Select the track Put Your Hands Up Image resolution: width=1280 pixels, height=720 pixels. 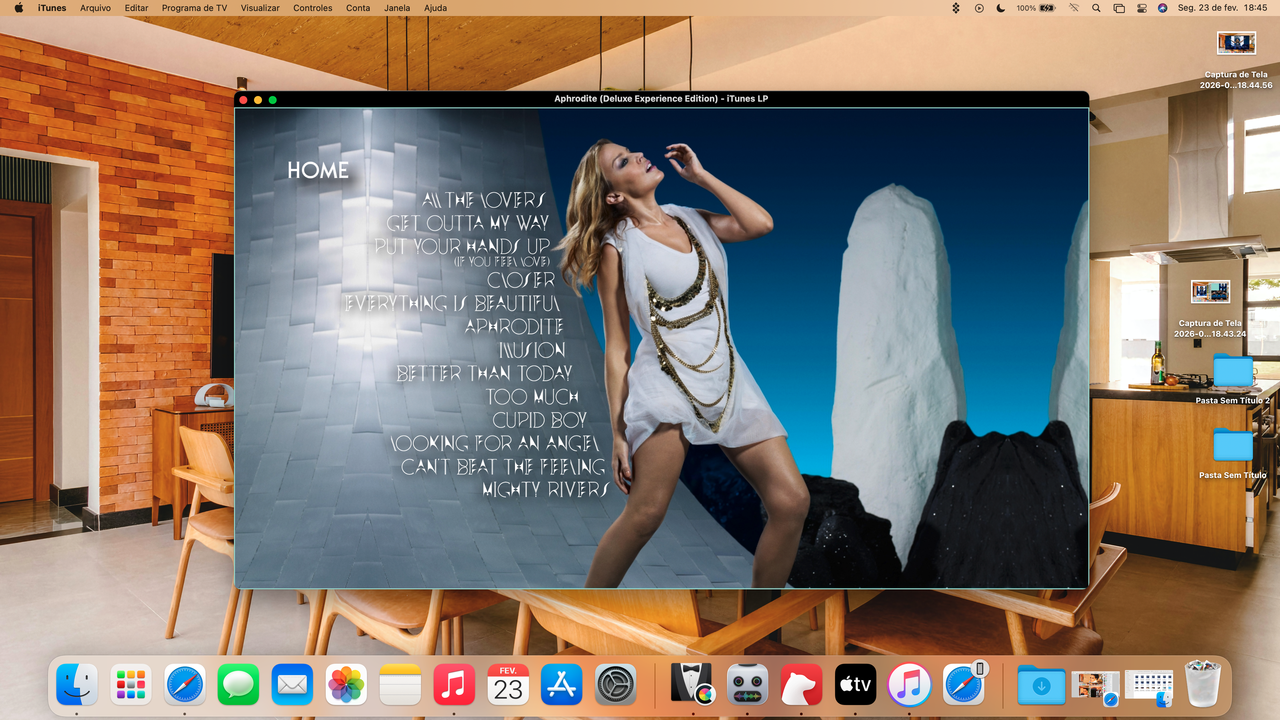coord(462,246)
